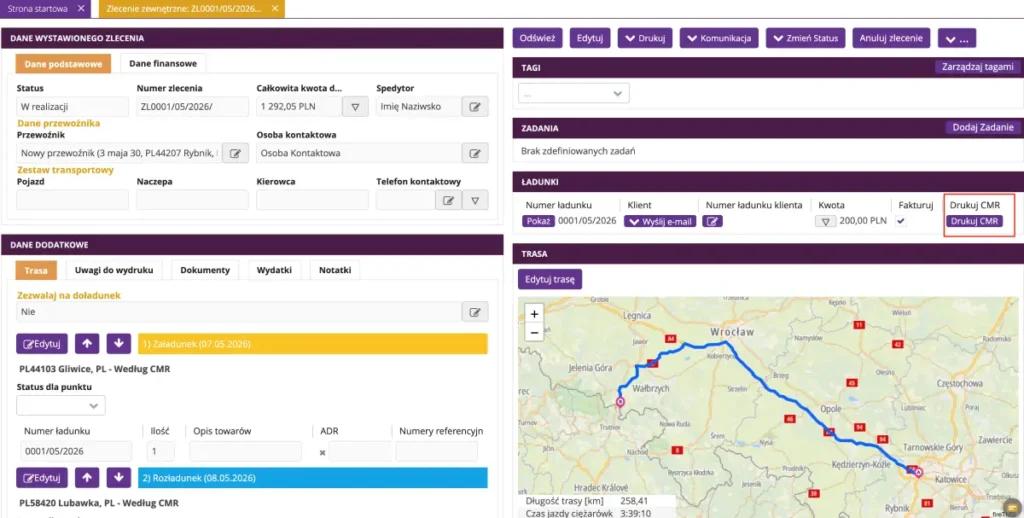1024x518 pixels.
Task: Click the Numer zlecenia field
Action: [x=193, y=106]
